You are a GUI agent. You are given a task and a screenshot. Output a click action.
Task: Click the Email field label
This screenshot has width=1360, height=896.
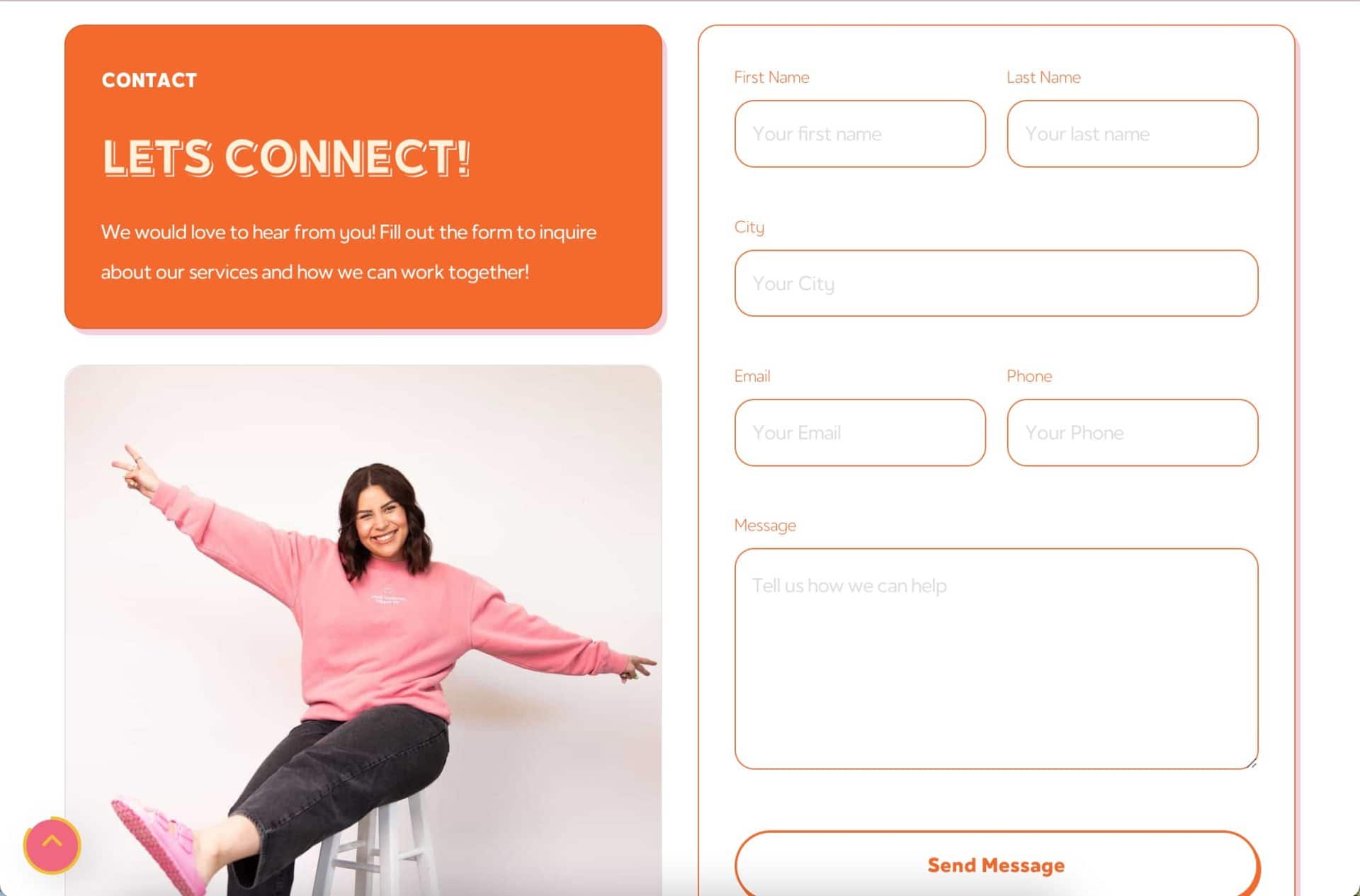point(752,376)
